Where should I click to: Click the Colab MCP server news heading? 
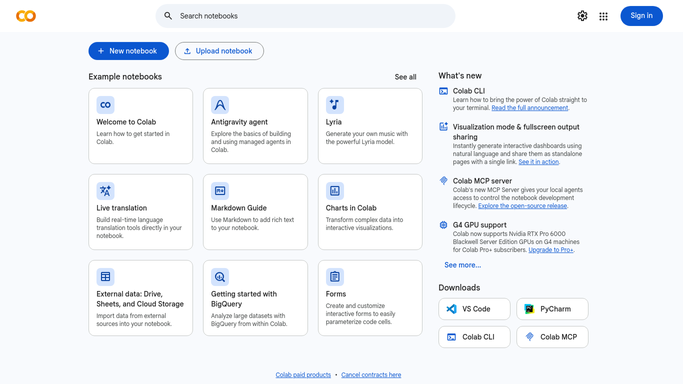click(482, 181)
